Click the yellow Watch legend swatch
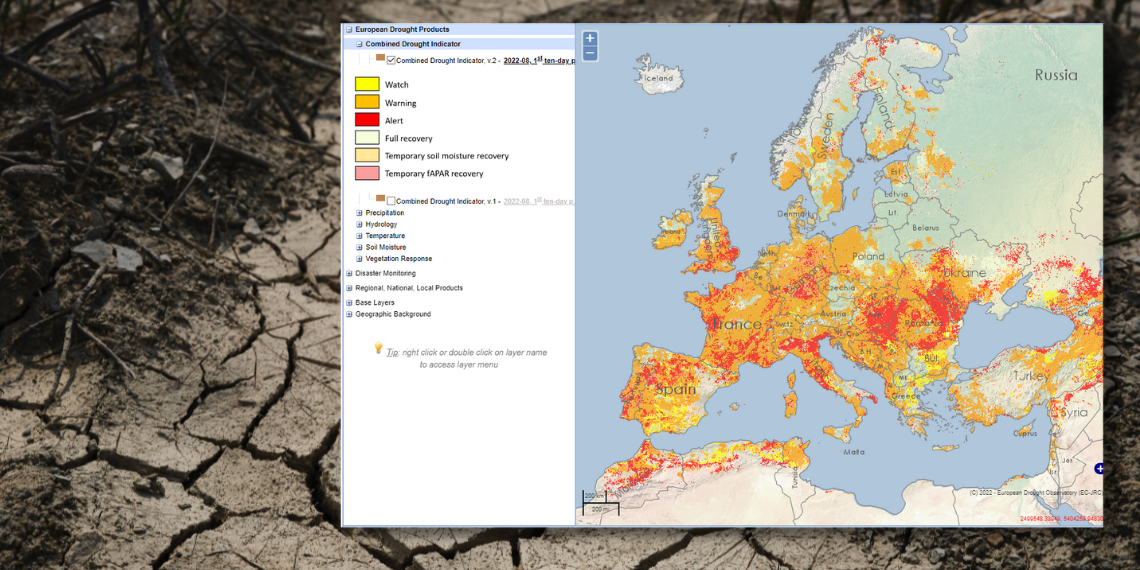 (367, 85)
